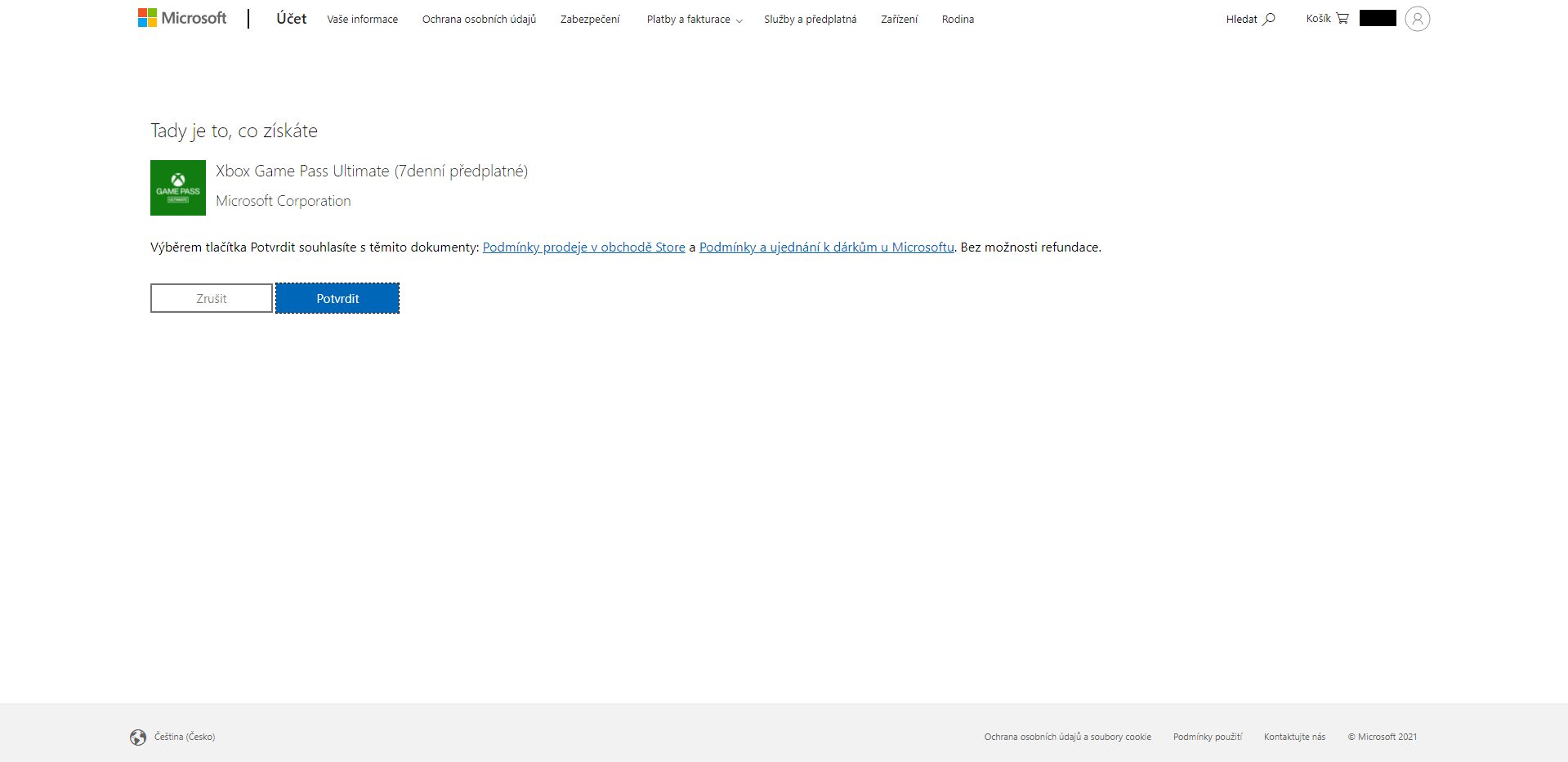Open the Zabezpečení section
The height and width of the screenshot is (762, 1568).
(590, 19)
